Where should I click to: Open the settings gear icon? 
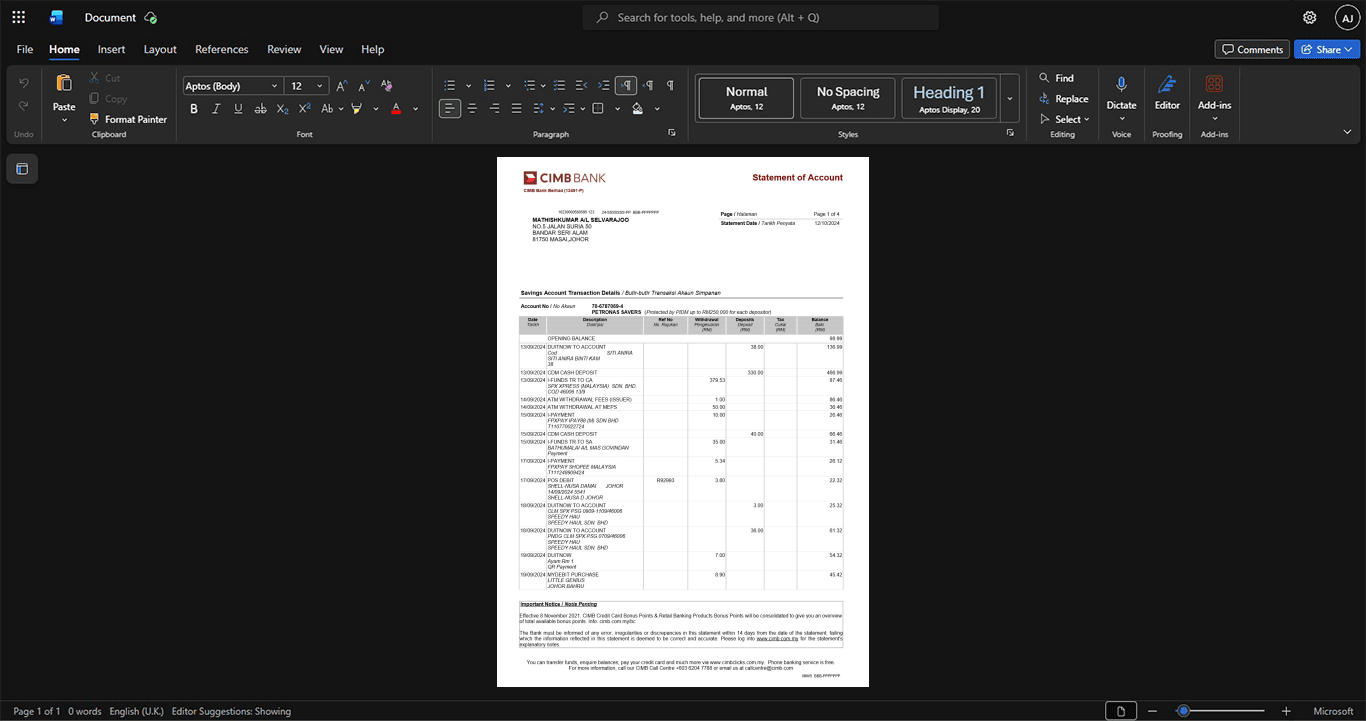pos(1309,17)
